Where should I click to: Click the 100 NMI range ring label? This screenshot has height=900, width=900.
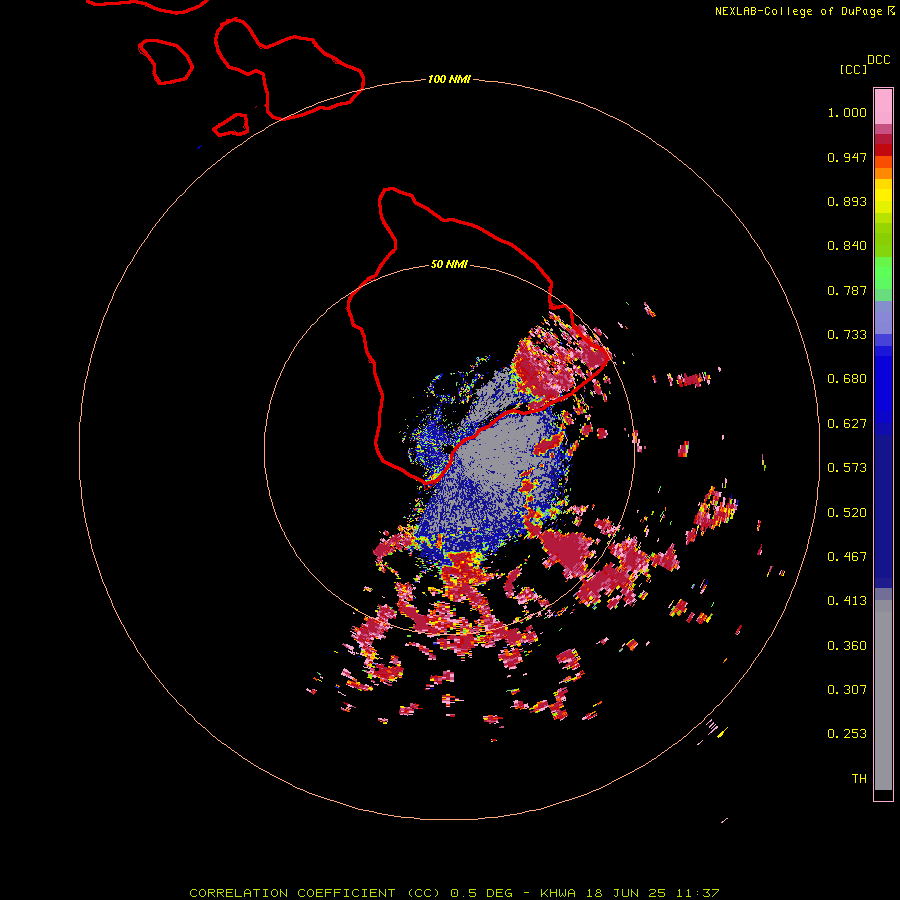449,79
